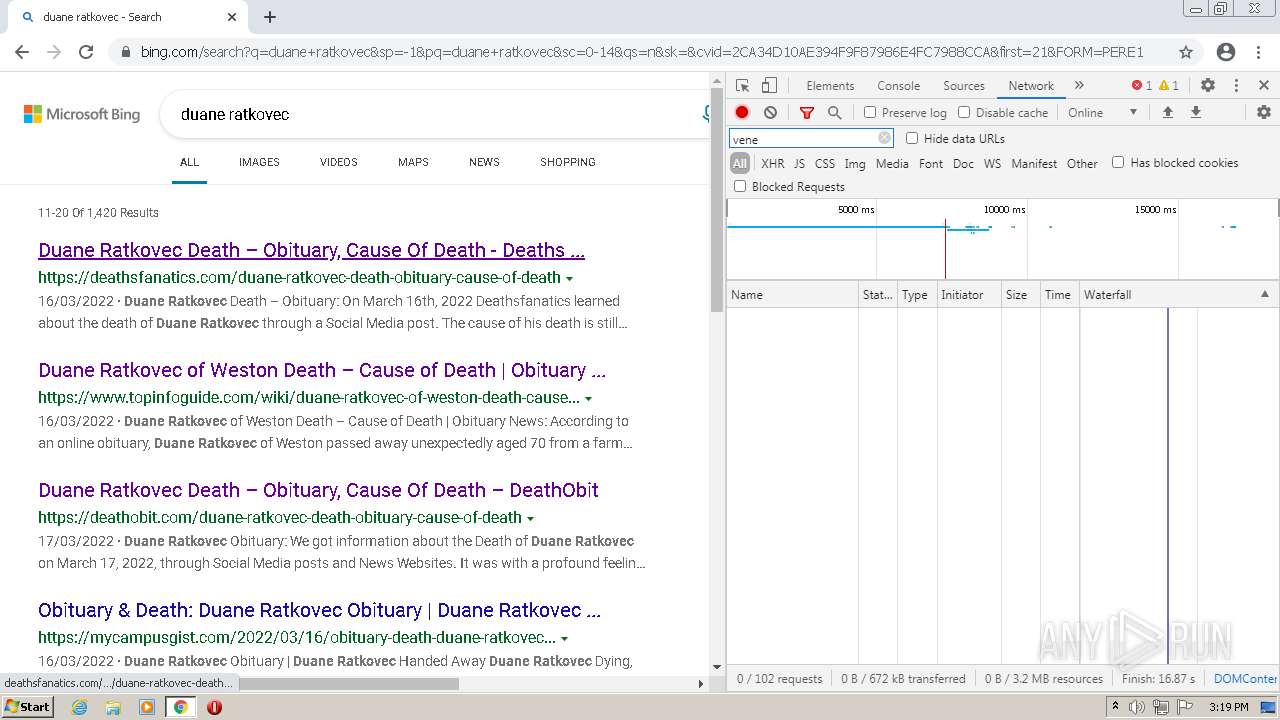This screenshot has width=1280, height=720.
Task: Open network search magnifier icon
Action: point(835,113)
